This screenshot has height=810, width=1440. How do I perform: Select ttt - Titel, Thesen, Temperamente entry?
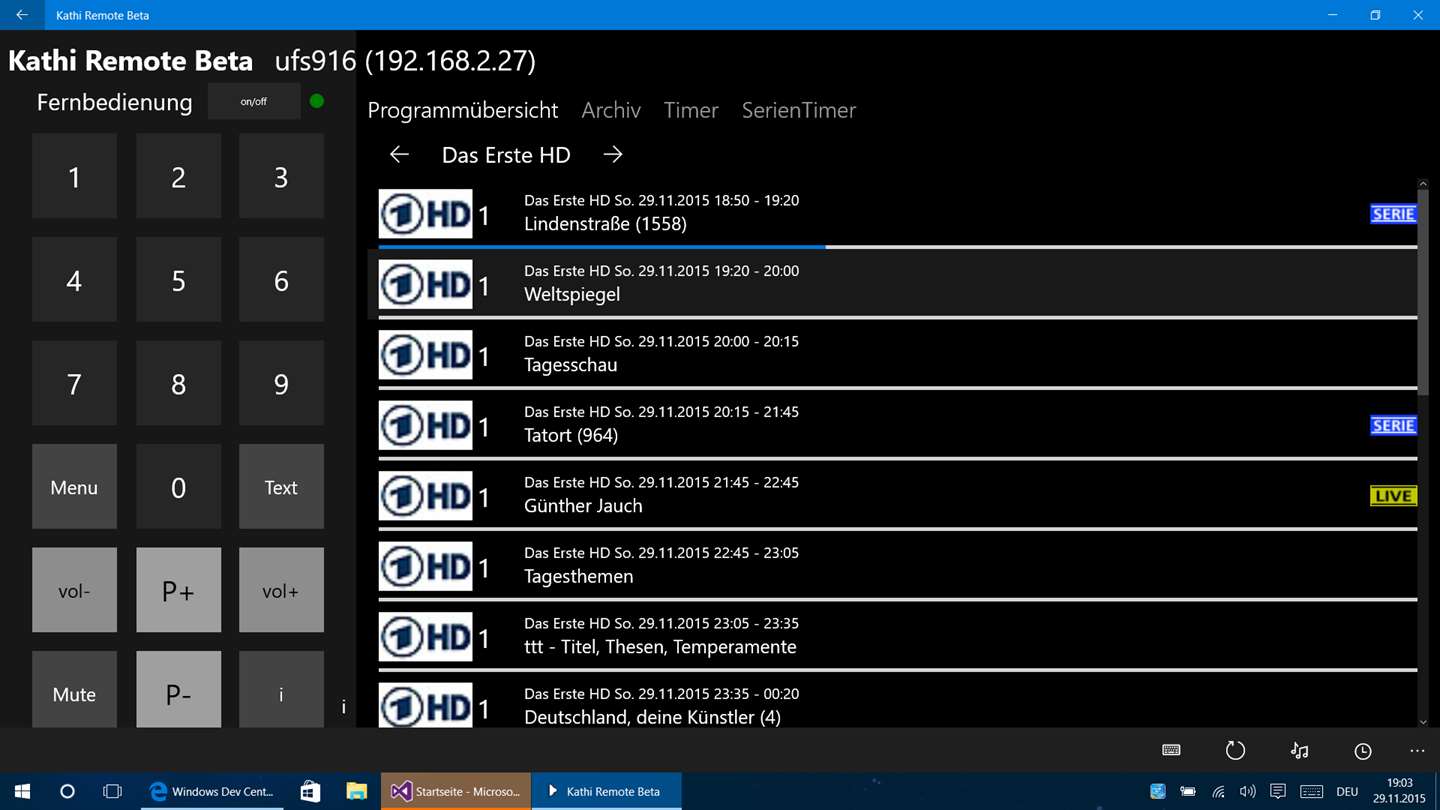[x=893, y=637]
